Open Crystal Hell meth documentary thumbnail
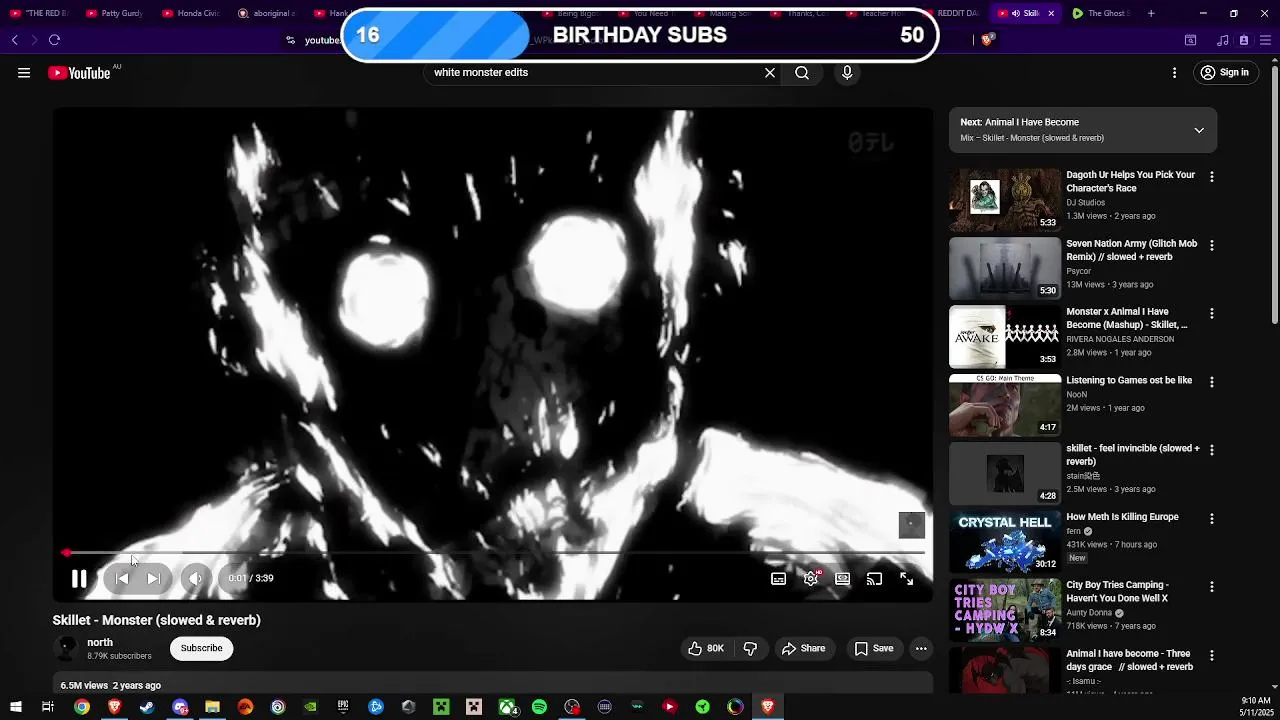1280x720 pixels. [1005, 542]
